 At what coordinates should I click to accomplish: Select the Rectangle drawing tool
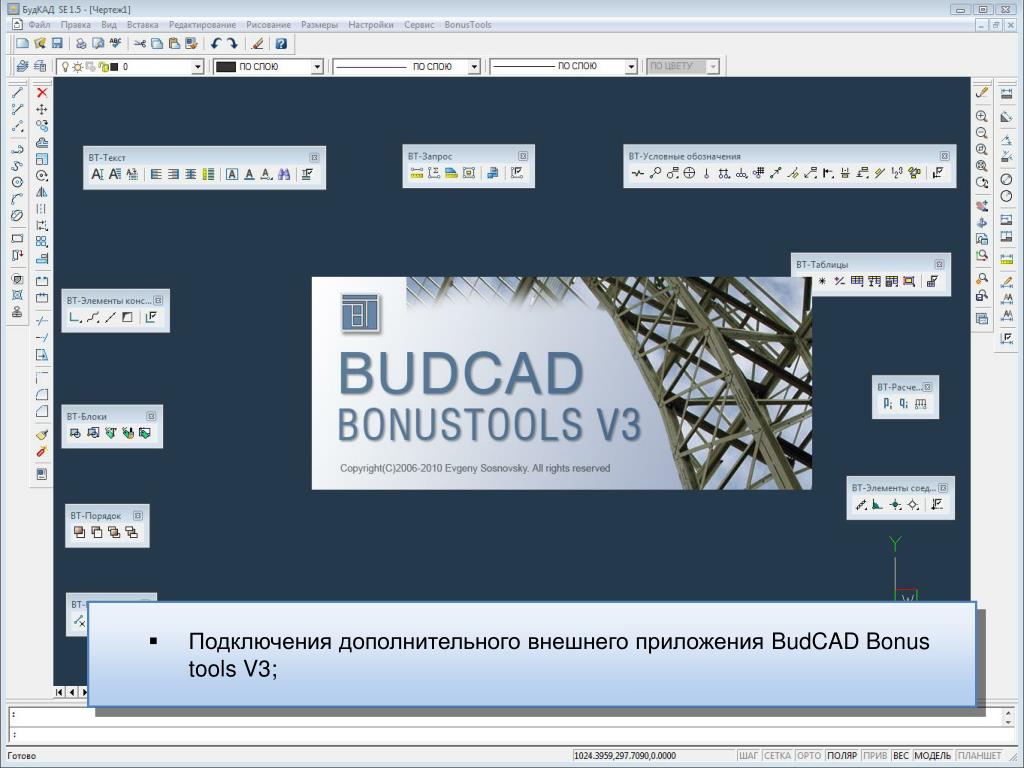(x=18, y=238)
